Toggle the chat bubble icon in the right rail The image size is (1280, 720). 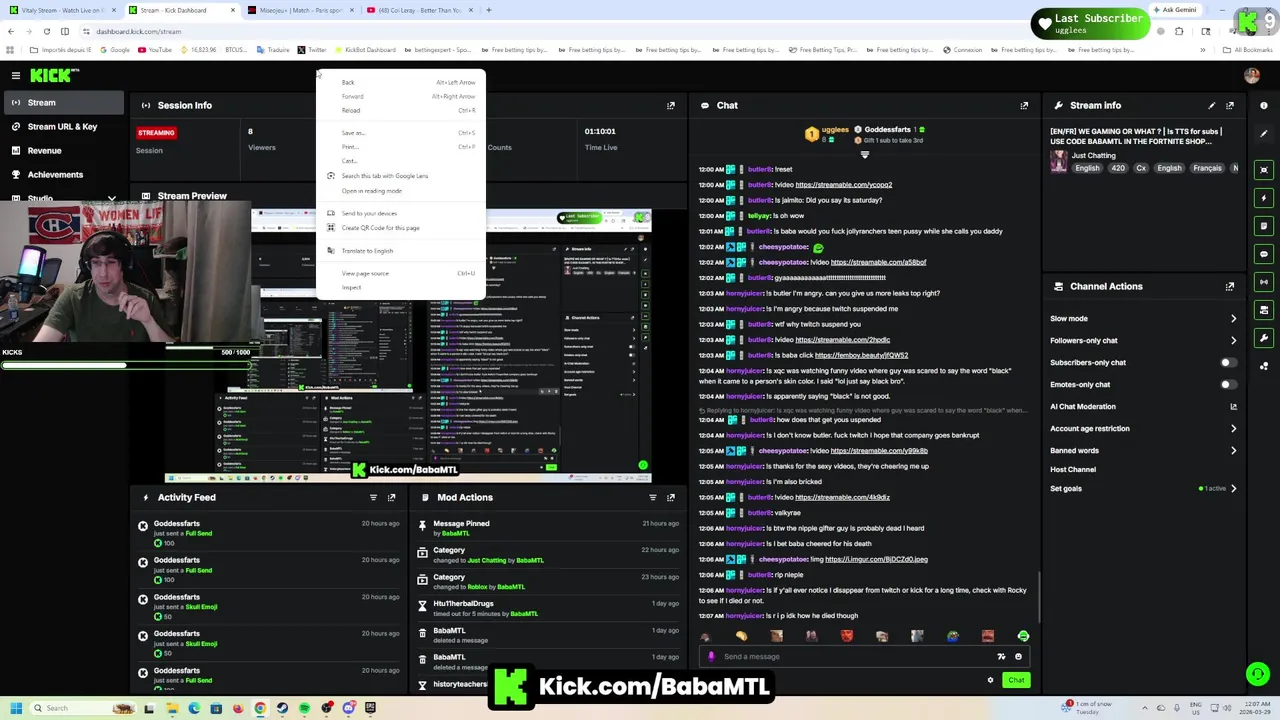1264,254
